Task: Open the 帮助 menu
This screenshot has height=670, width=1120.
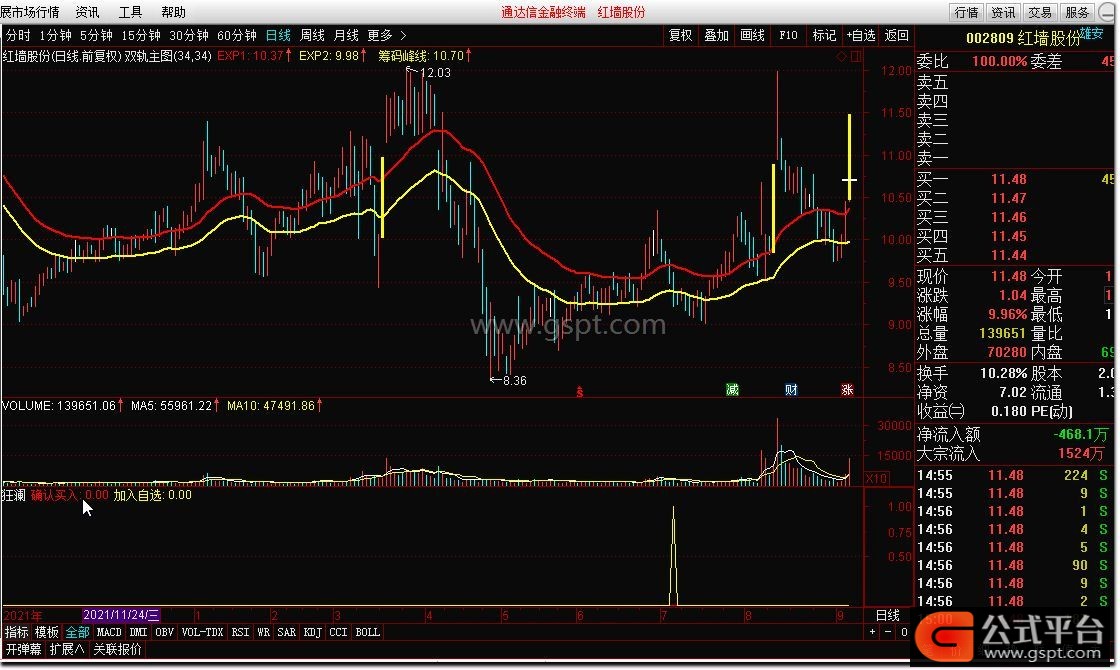Action: point(174,12)
